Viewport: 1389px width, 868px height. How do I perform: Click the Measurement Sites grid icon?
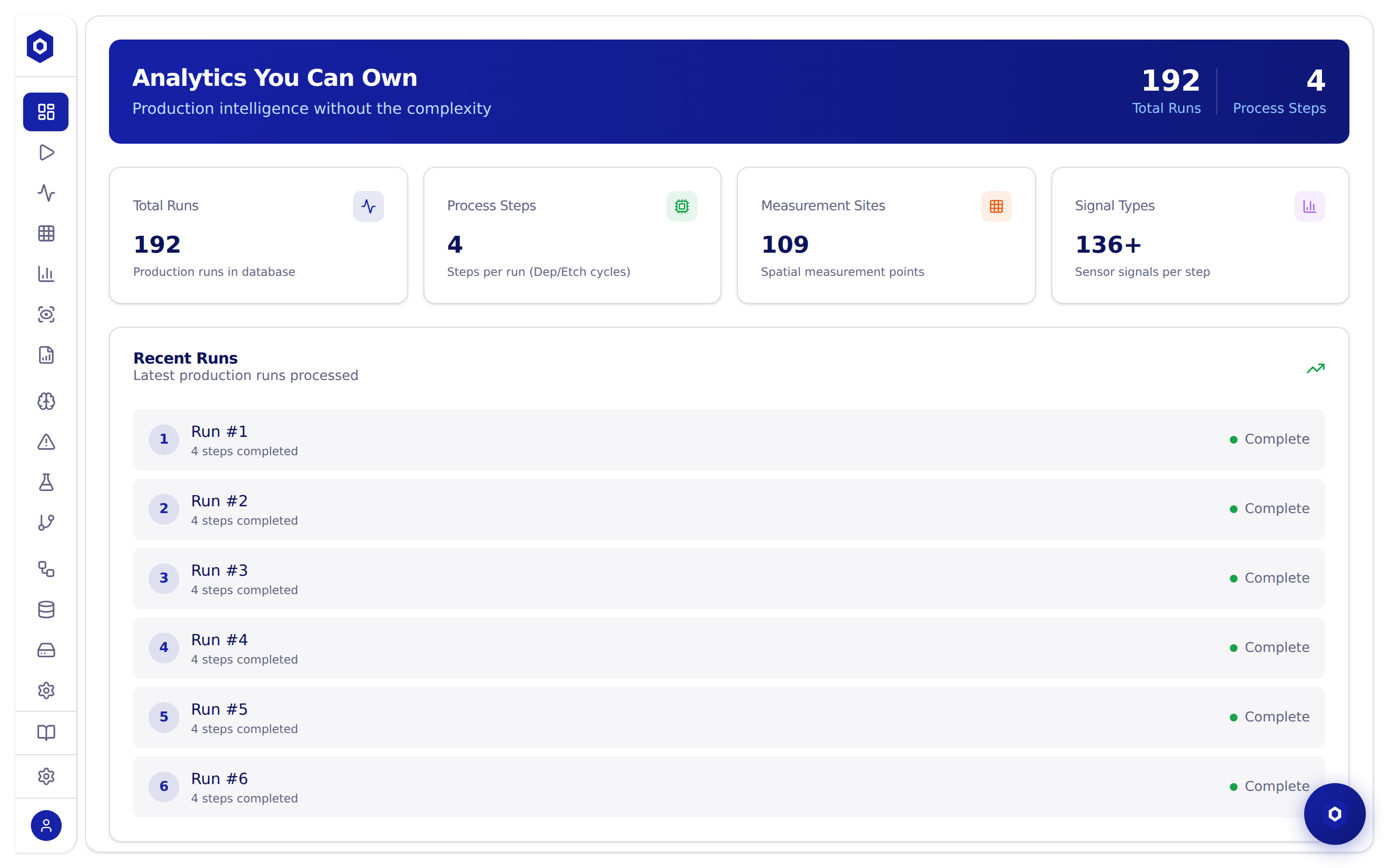click(996, 207)
